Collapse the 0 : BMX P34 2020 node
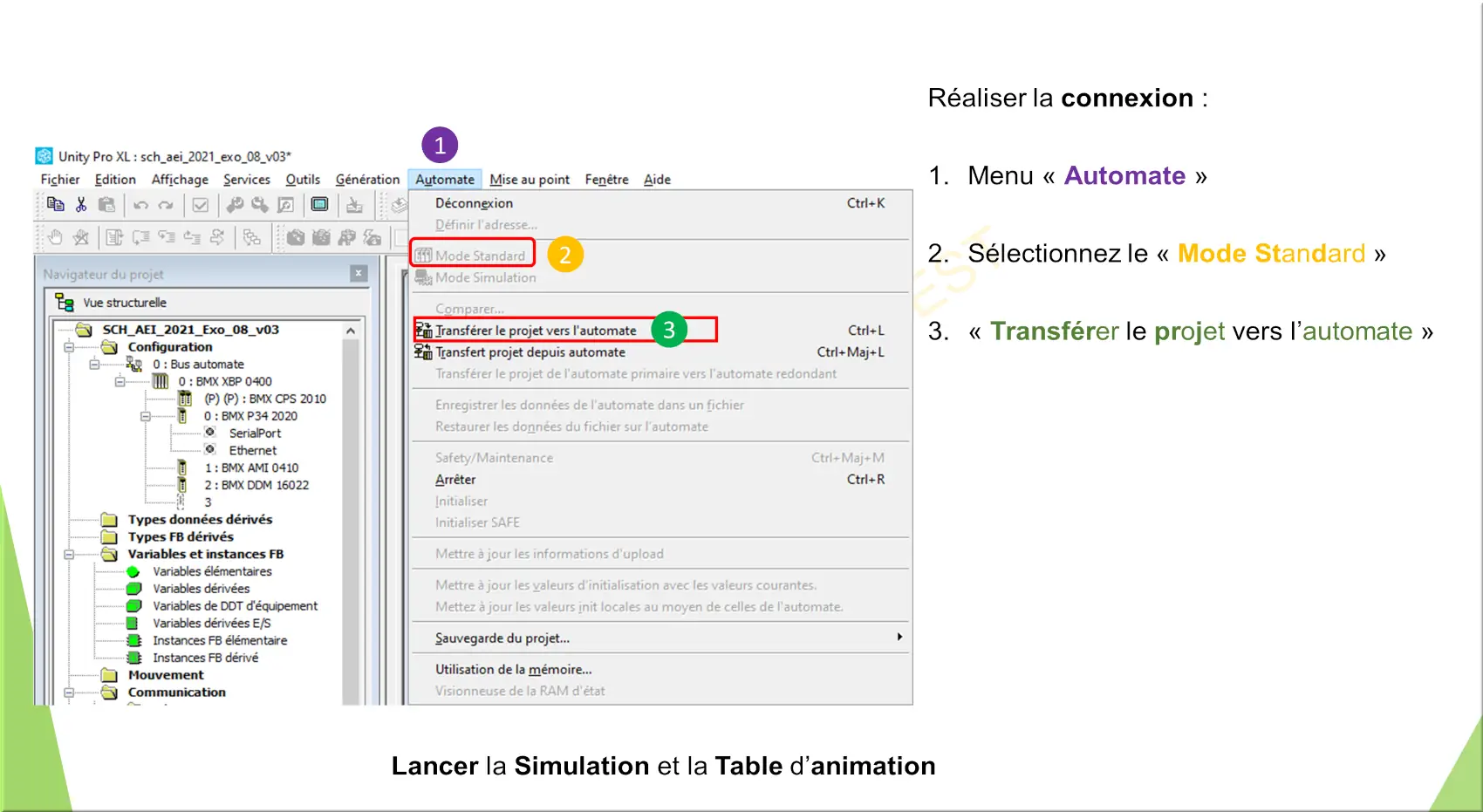The height and width of the screenshot is (812, 1483). coord(146,416)
